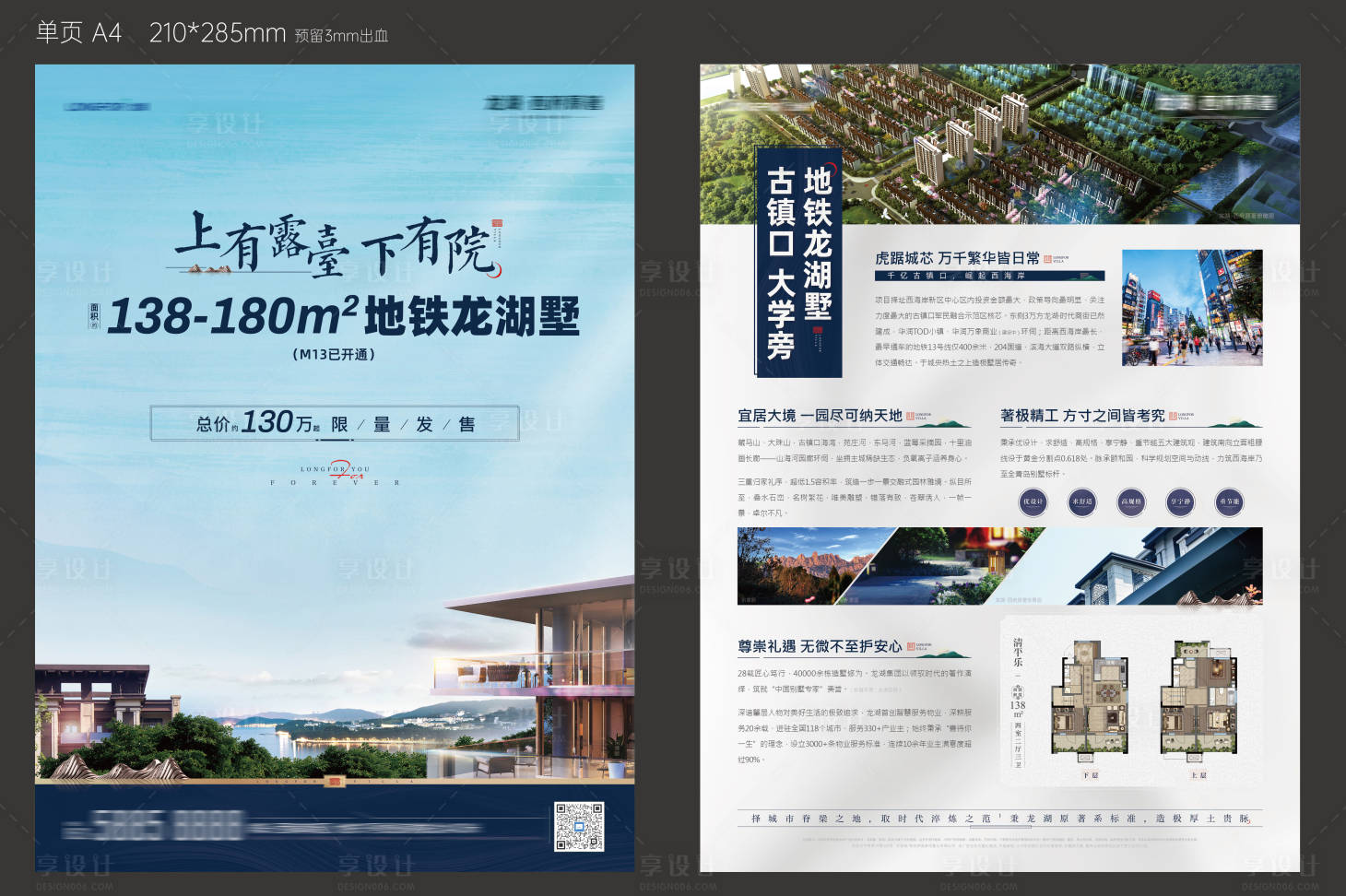
Task: Click the paragraph starting '项目择址西海岸新区'
Action: click(989, 331)
